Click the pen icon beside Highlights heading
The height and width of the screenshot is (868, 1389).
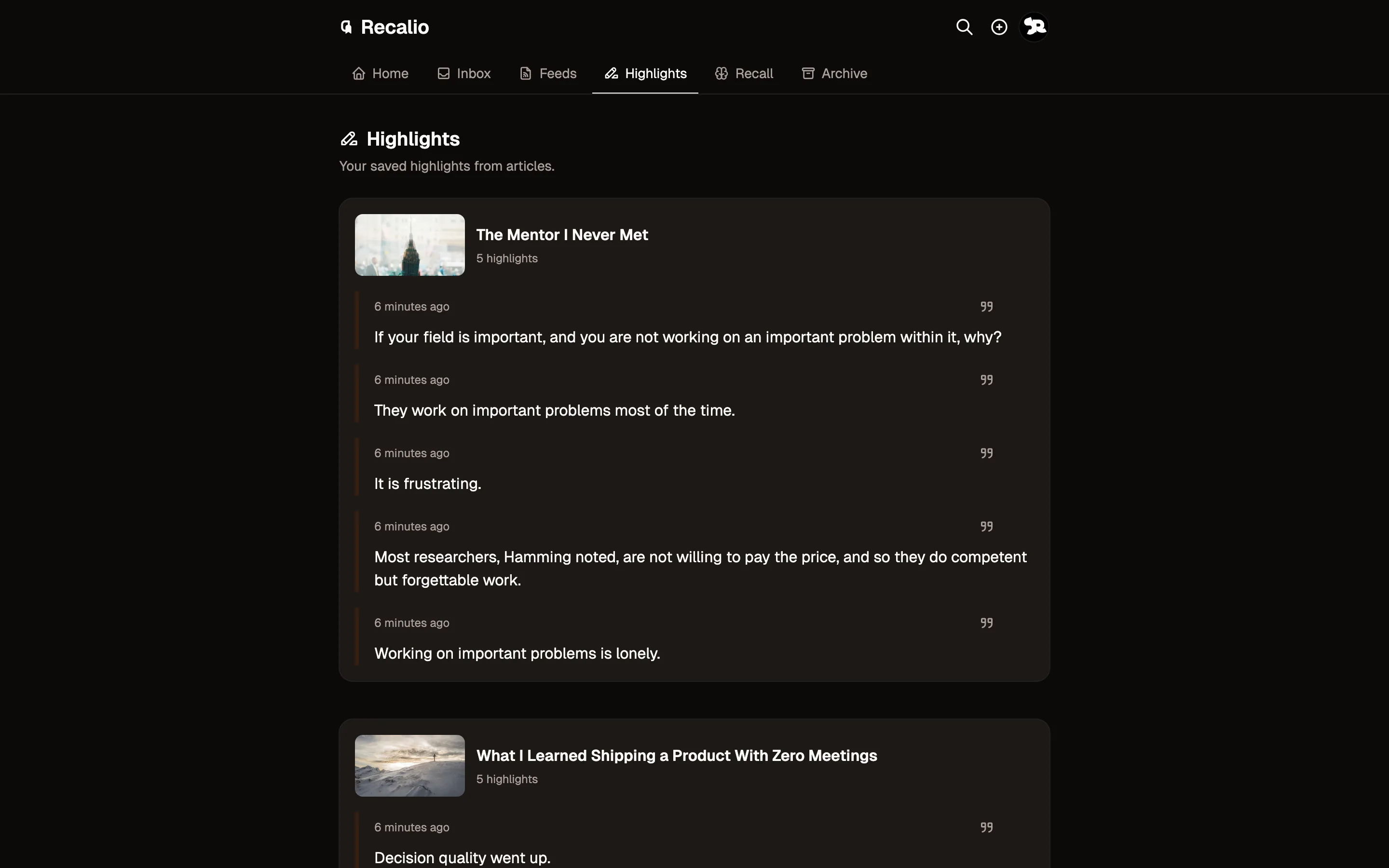[350, 138]
